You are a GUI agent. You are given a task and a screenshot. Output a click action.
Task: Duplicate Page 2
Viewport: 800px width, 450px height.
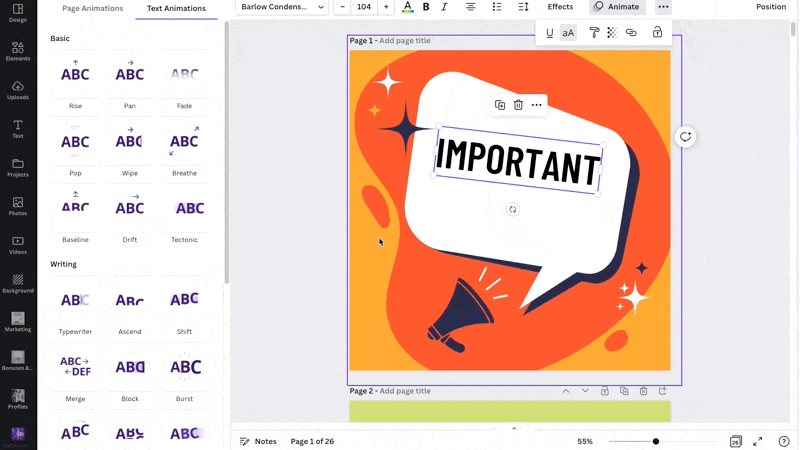[624, 391]
